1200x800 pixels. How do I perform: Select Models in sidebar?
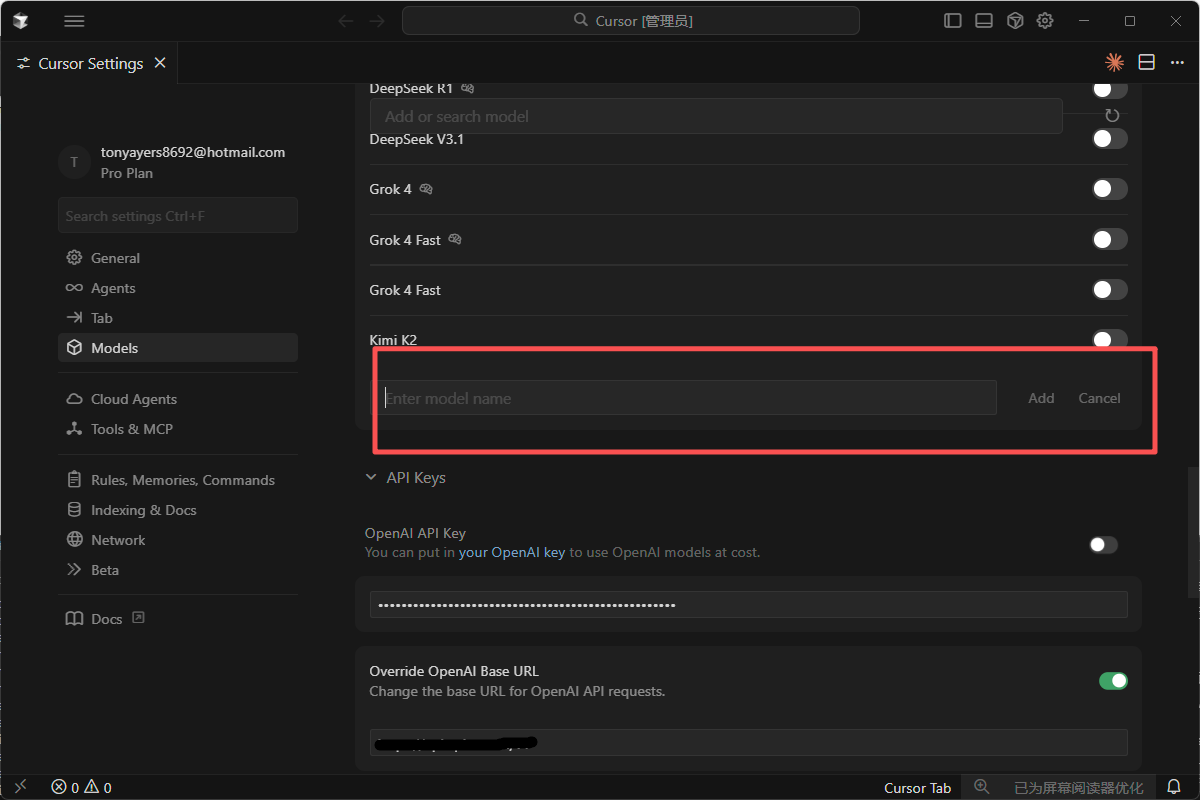pyautogui.click(x=178, y=348)
